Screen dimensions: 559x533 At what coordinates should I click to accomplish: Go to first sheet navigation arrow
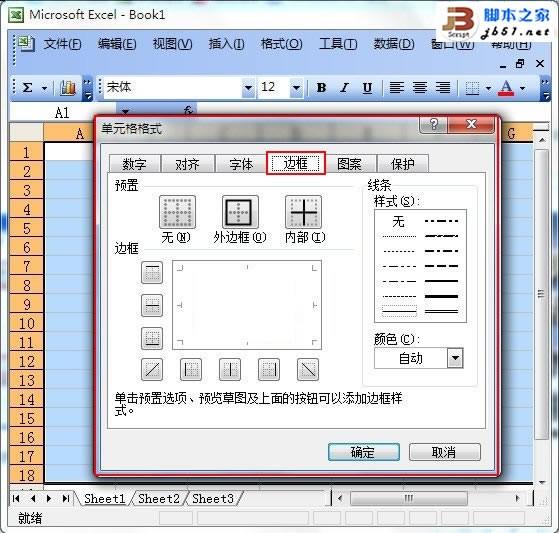16,498
